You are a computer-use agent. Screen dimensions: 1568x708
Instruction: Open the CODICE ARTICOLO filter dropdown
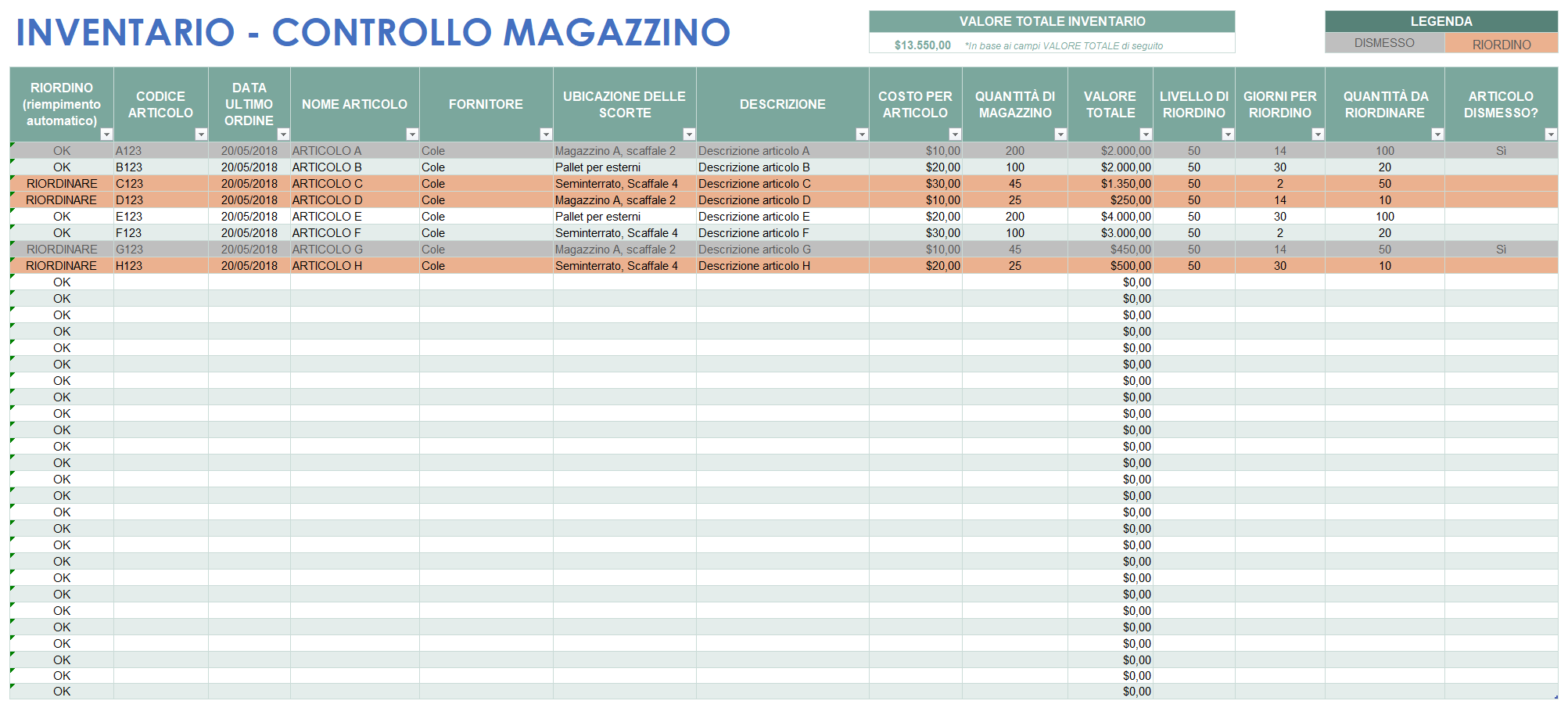(201, 135)
